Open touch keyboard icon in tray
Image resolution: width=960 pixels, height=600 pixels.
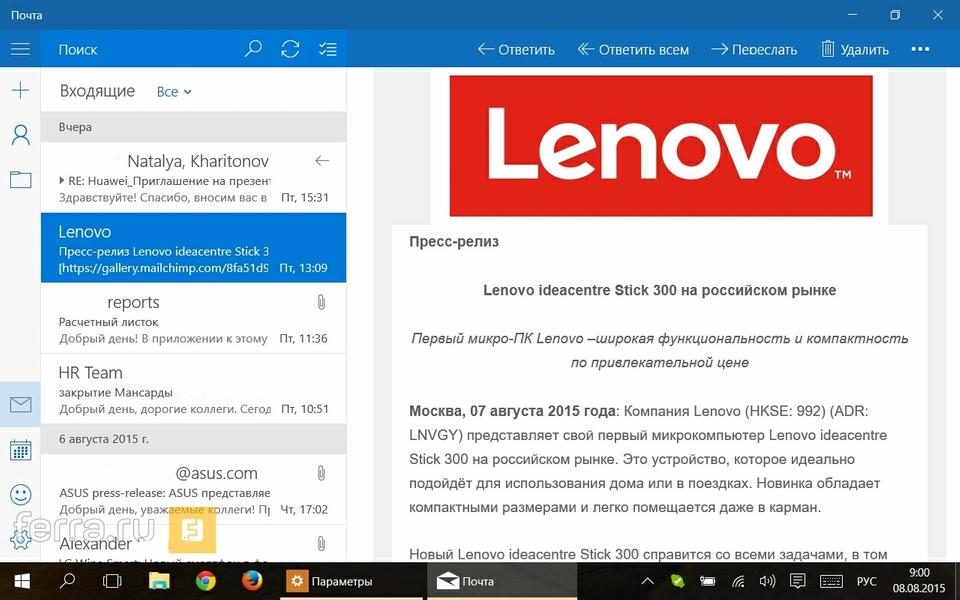coord(831,581)
